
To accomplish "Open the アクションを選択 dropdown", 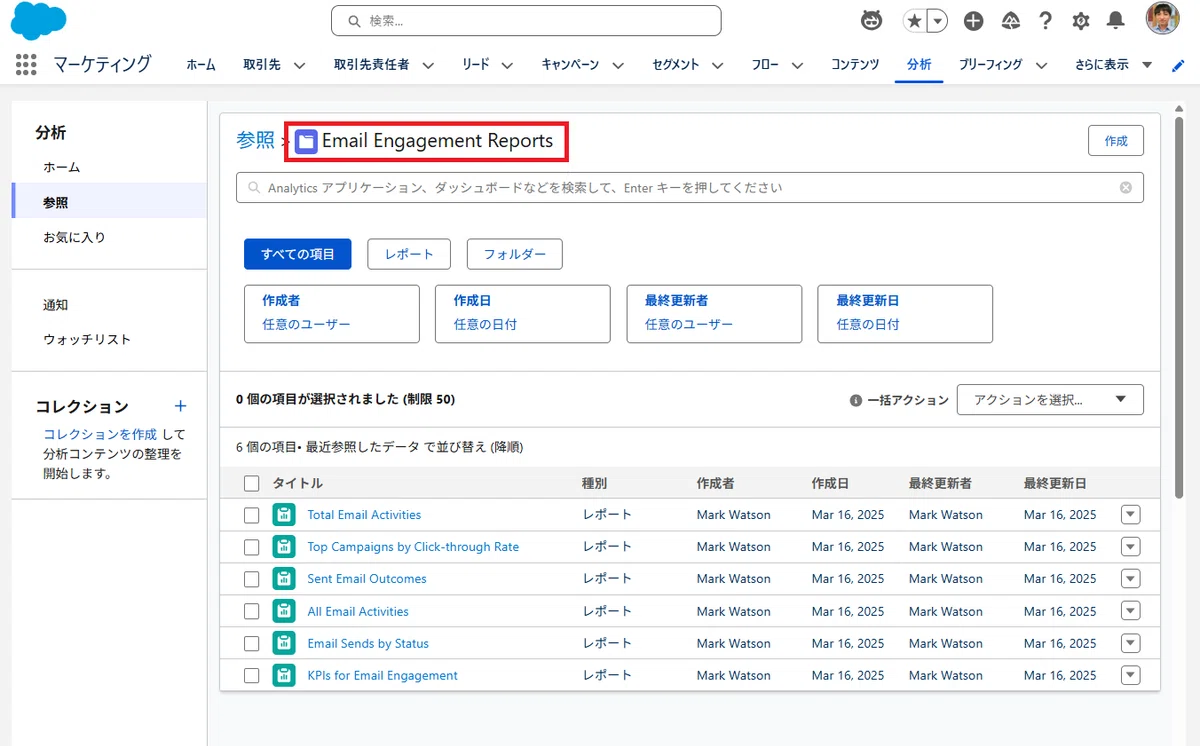I will (1050, 400).
